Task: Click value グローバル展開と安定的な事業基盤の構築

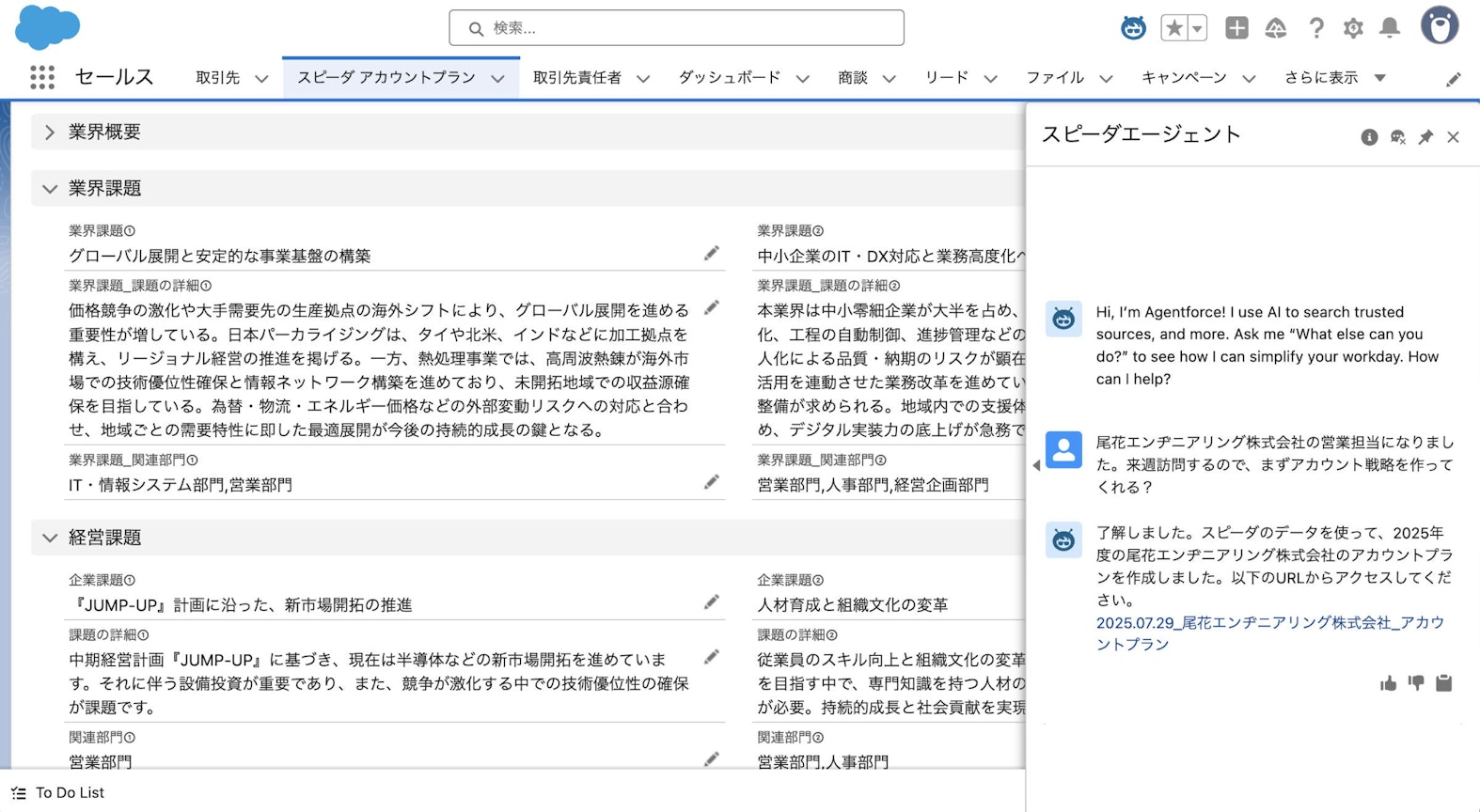Action: coord(220,256)
